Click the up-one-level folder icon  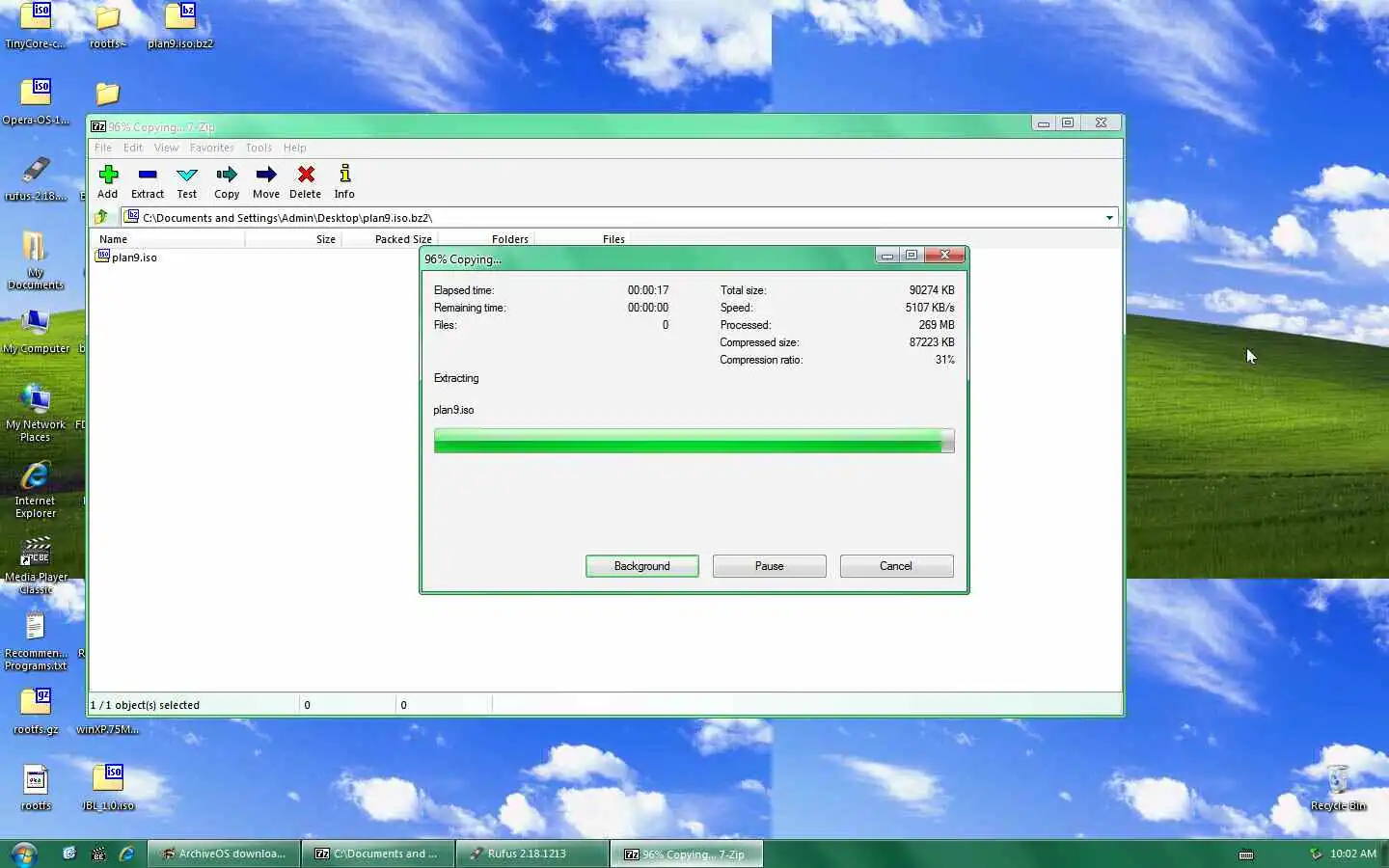click(x=101, y=217)
